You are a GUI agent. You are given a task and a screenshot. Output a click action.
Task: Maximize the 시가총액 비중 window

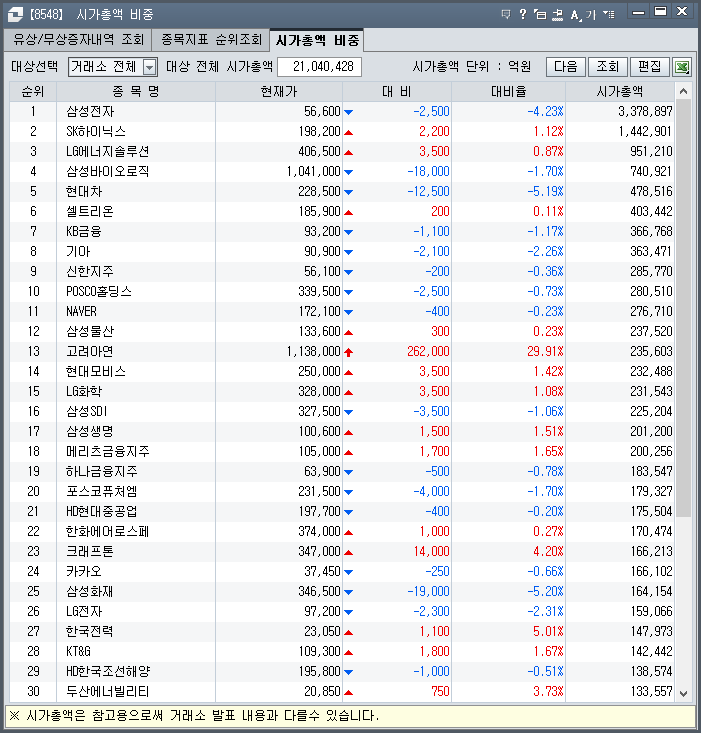[x=660, y=12]
